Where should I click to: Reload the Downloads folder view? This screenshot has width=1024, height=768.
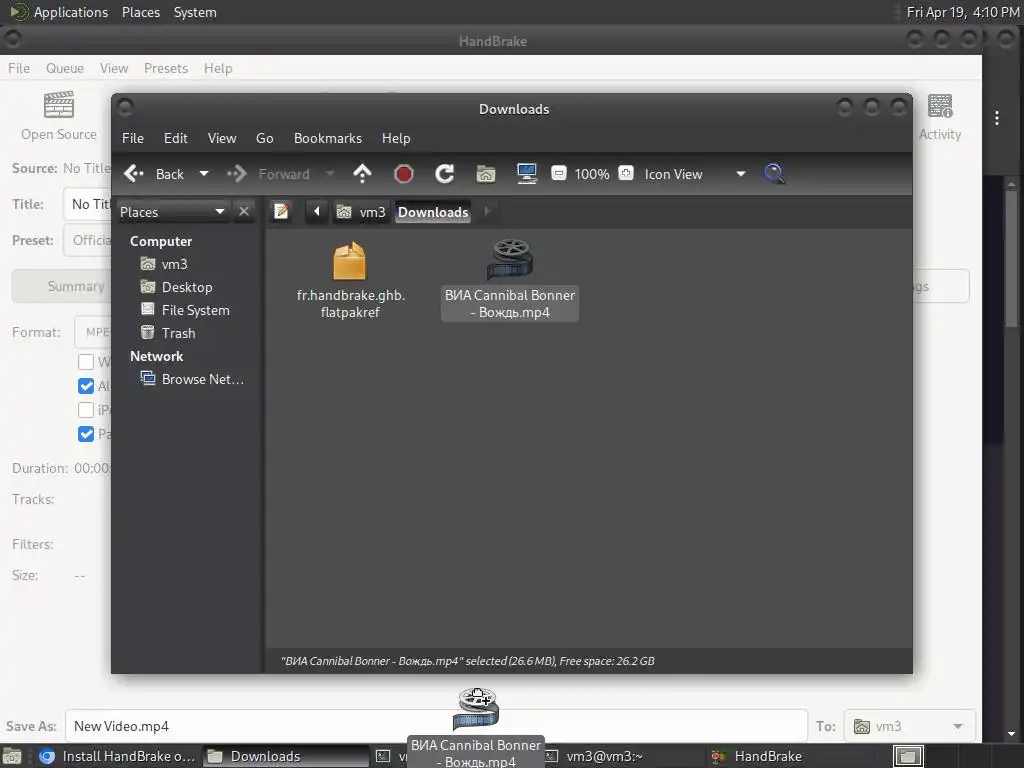445,174
